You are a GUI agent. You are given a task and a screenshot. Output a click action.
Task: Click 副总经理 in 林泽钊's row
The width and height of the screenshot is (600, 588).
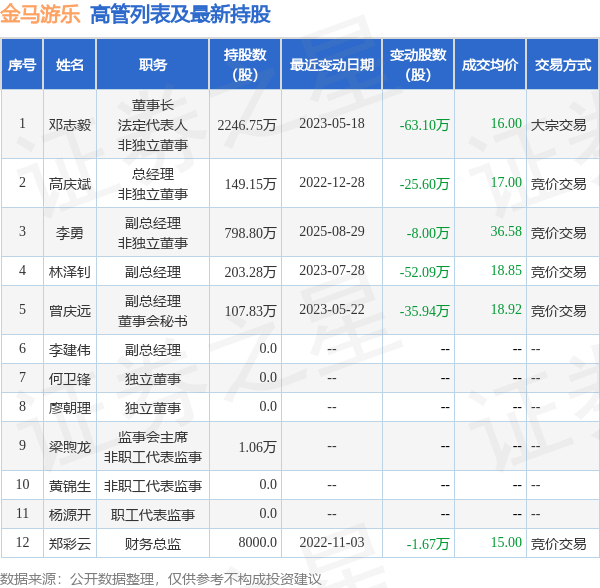(153, 272)
